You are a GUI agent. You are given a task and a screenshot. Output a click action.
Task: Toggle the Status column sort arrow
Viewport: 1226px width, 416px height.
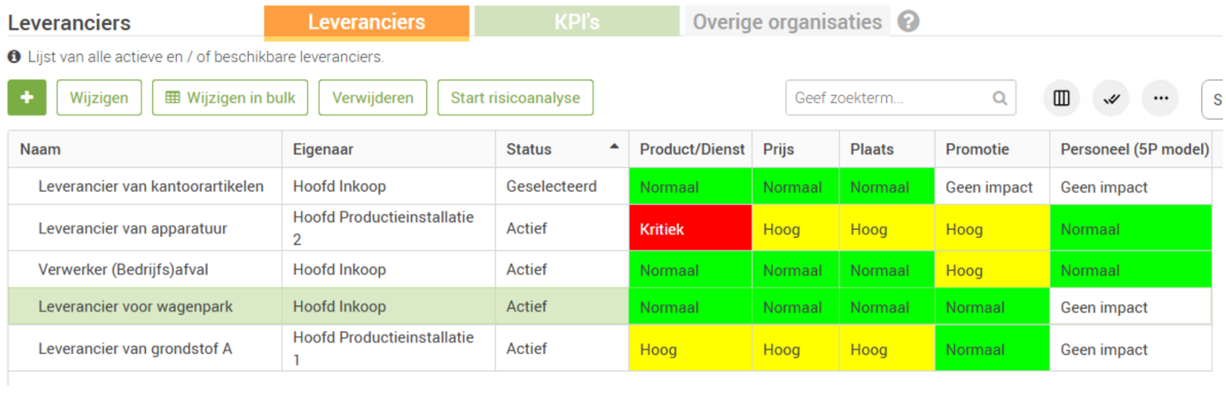click(613, 148)
